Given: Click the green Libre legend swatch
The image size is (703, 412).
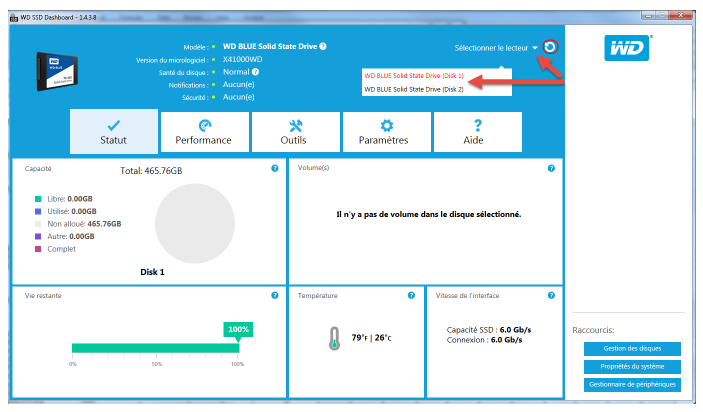Looking at the screenshot, I should (x=38, y=199).
